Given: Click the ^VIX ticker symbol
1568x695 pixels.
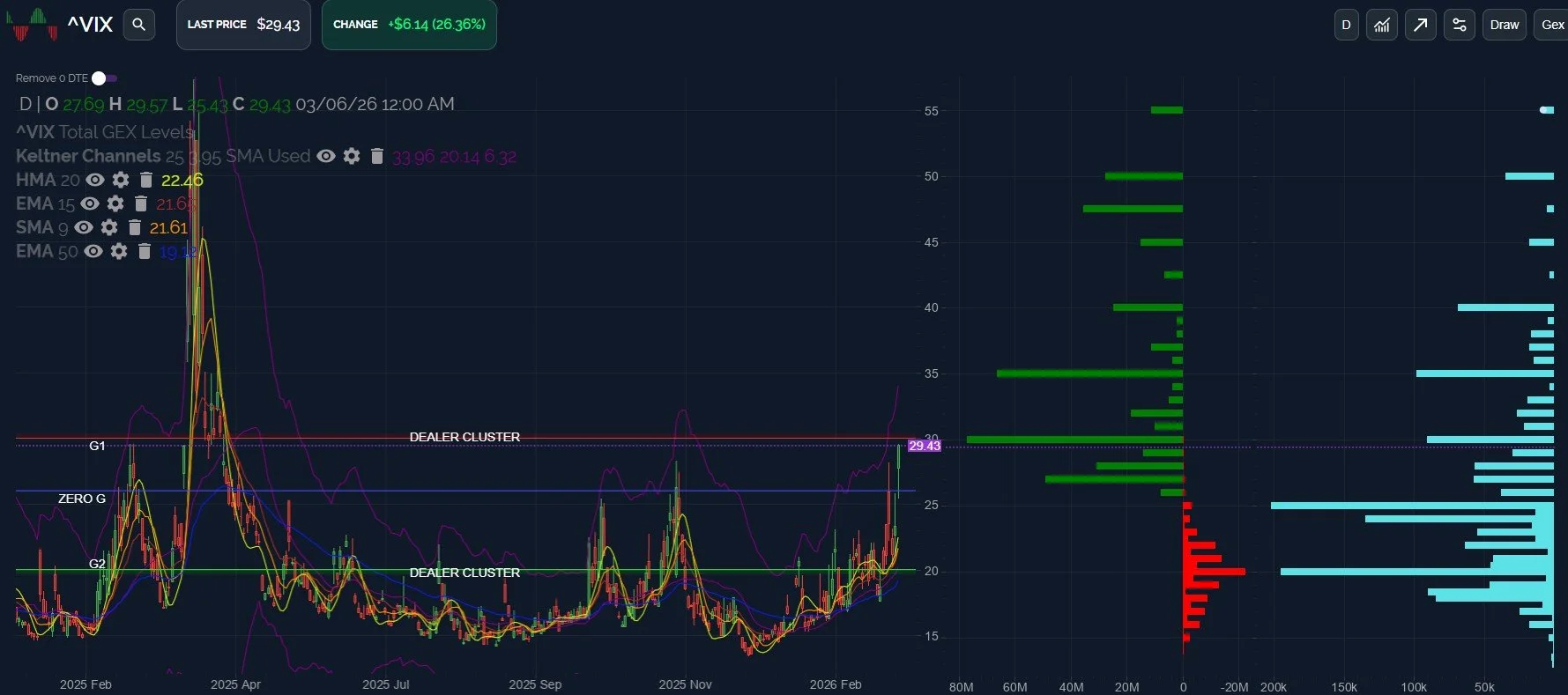Looking at the screenshot, I should pyautogui.click(x=90, y=25).
